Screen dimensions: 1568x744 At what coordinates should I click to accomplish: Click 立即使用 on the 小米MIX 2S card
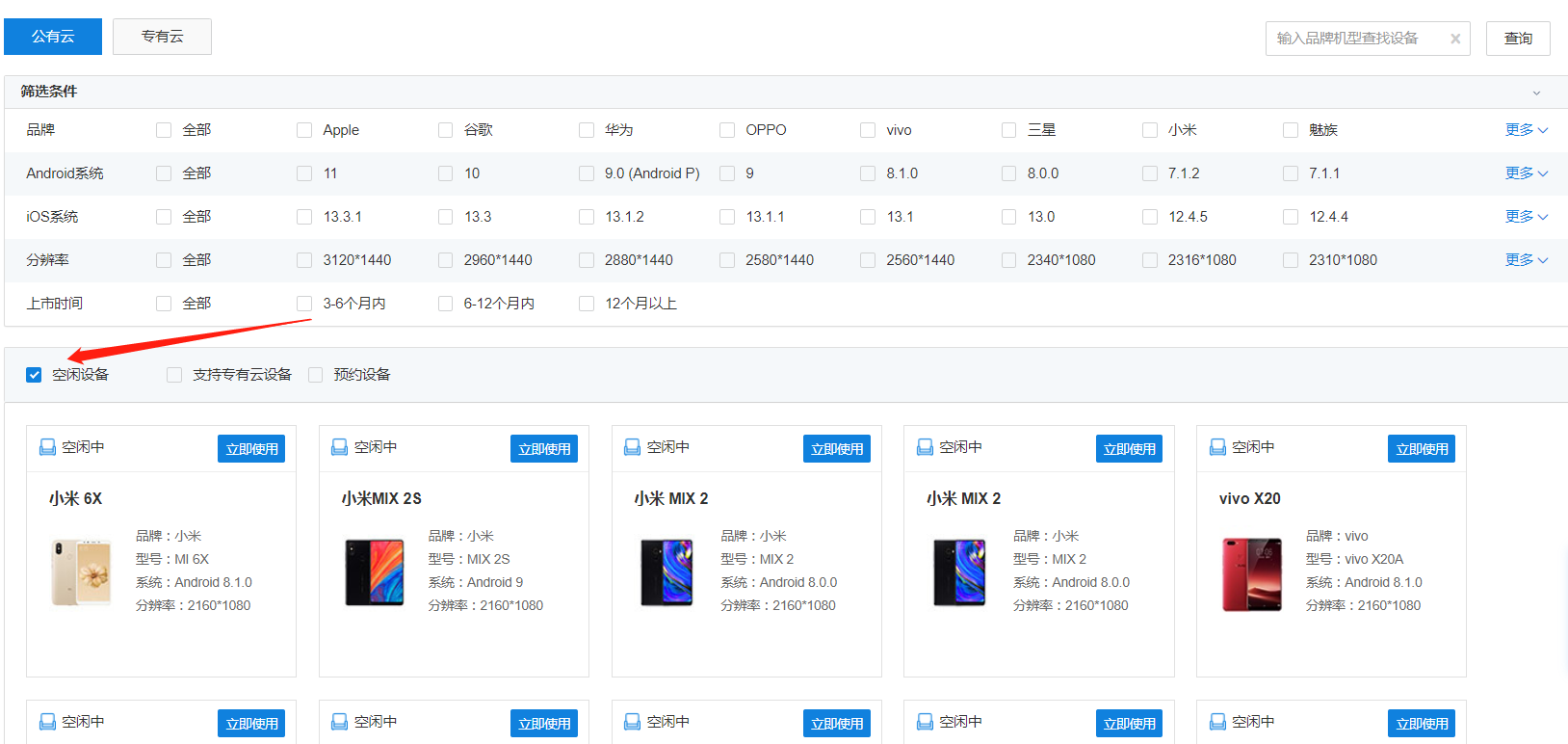(x=544, y=449)
